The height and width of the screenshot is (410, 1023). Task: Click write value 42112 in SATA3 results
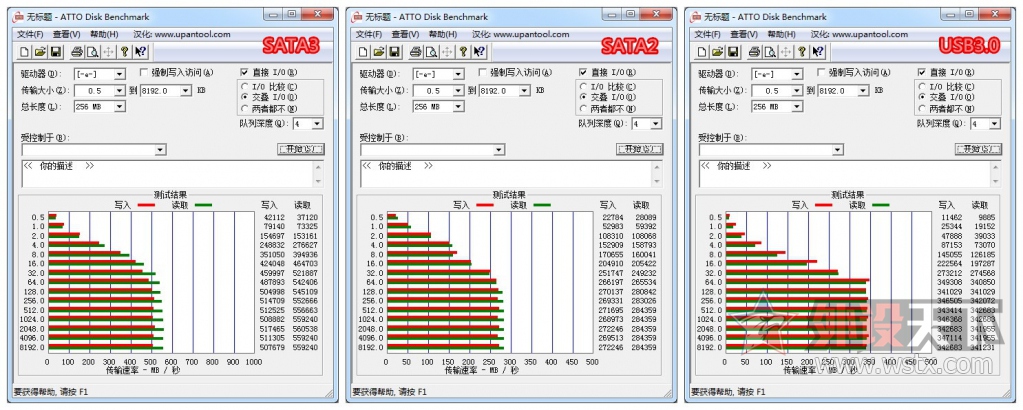(x=274, y=217)
